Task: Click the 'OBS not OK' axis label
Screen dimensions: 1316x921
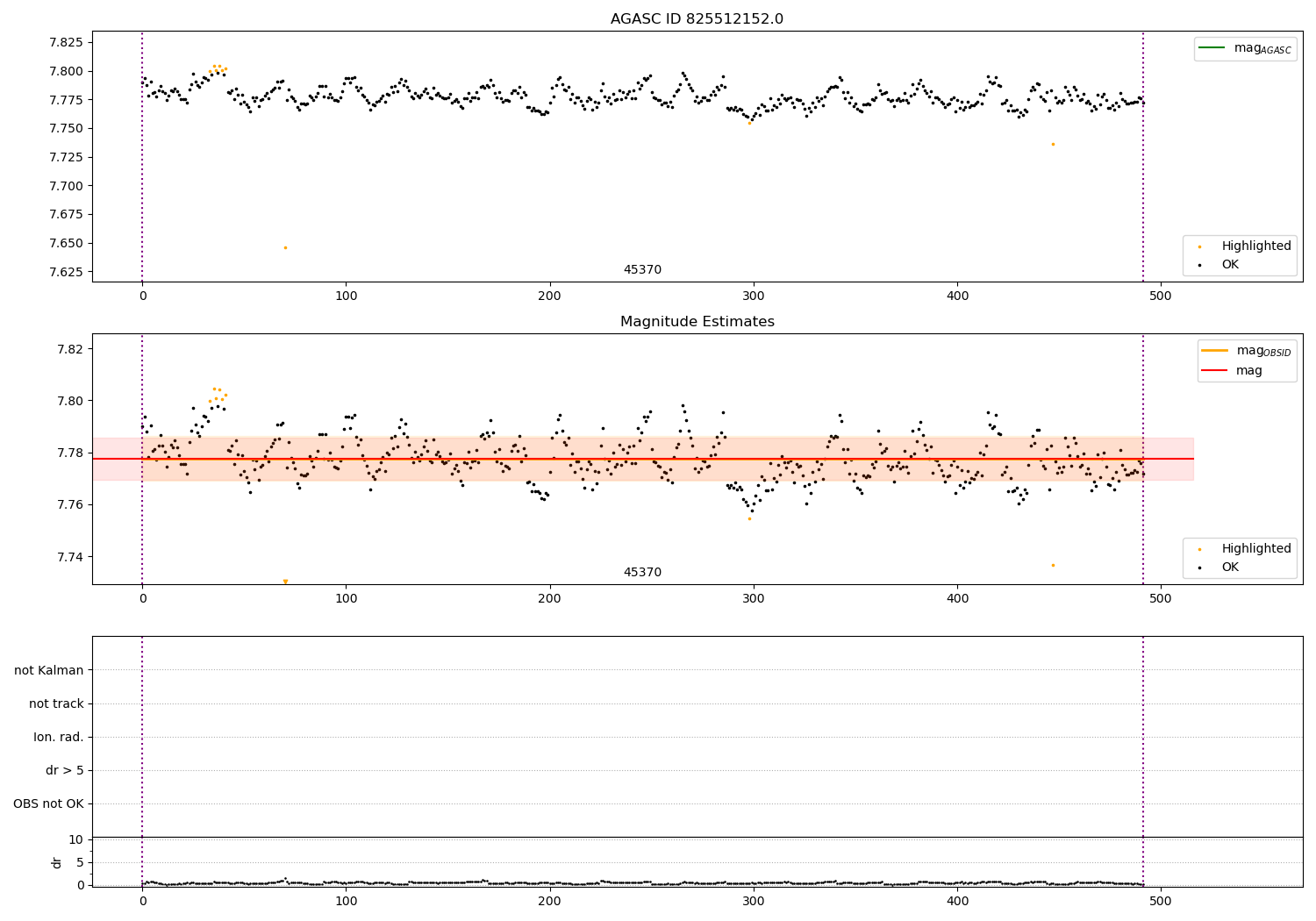Action: click(48, 804)
